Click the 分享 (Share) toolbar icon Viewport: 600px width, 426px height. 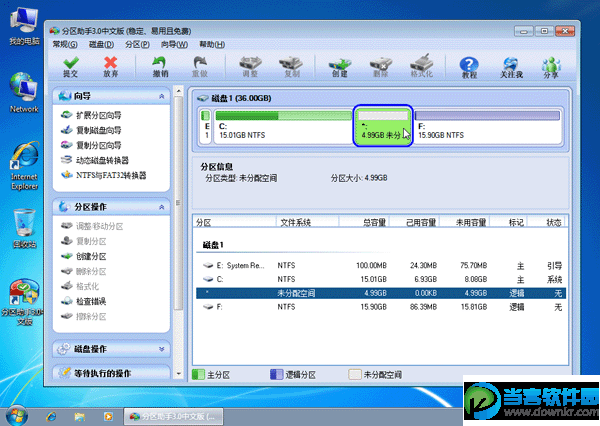point(551,67)
